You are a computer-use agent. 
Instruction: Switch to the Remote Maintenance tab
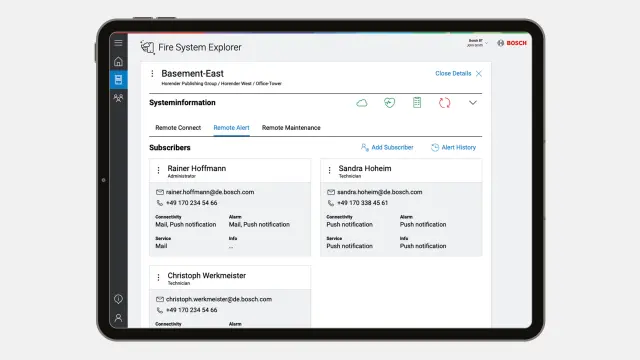pos(291,128)
